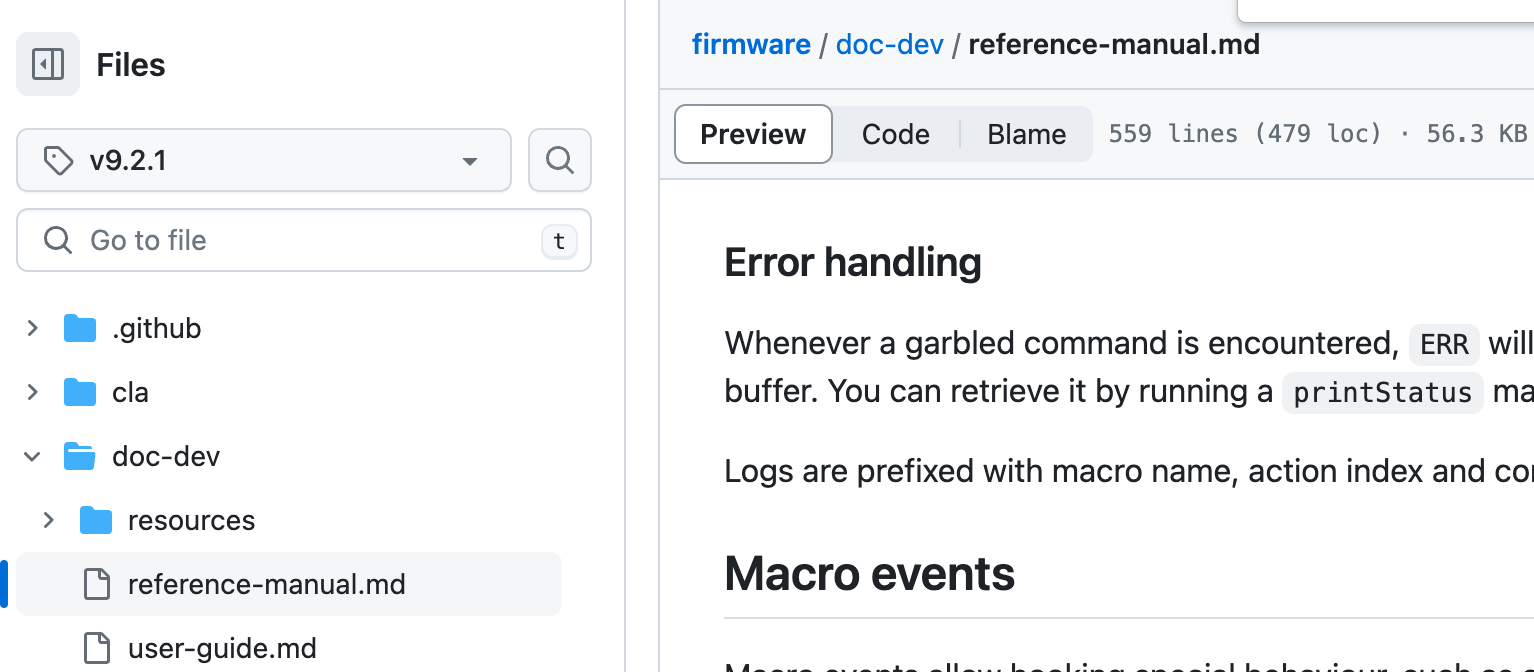Switch to the Preview tab
This screenshot has width=1534, height=672.
[x=753, y=134]
